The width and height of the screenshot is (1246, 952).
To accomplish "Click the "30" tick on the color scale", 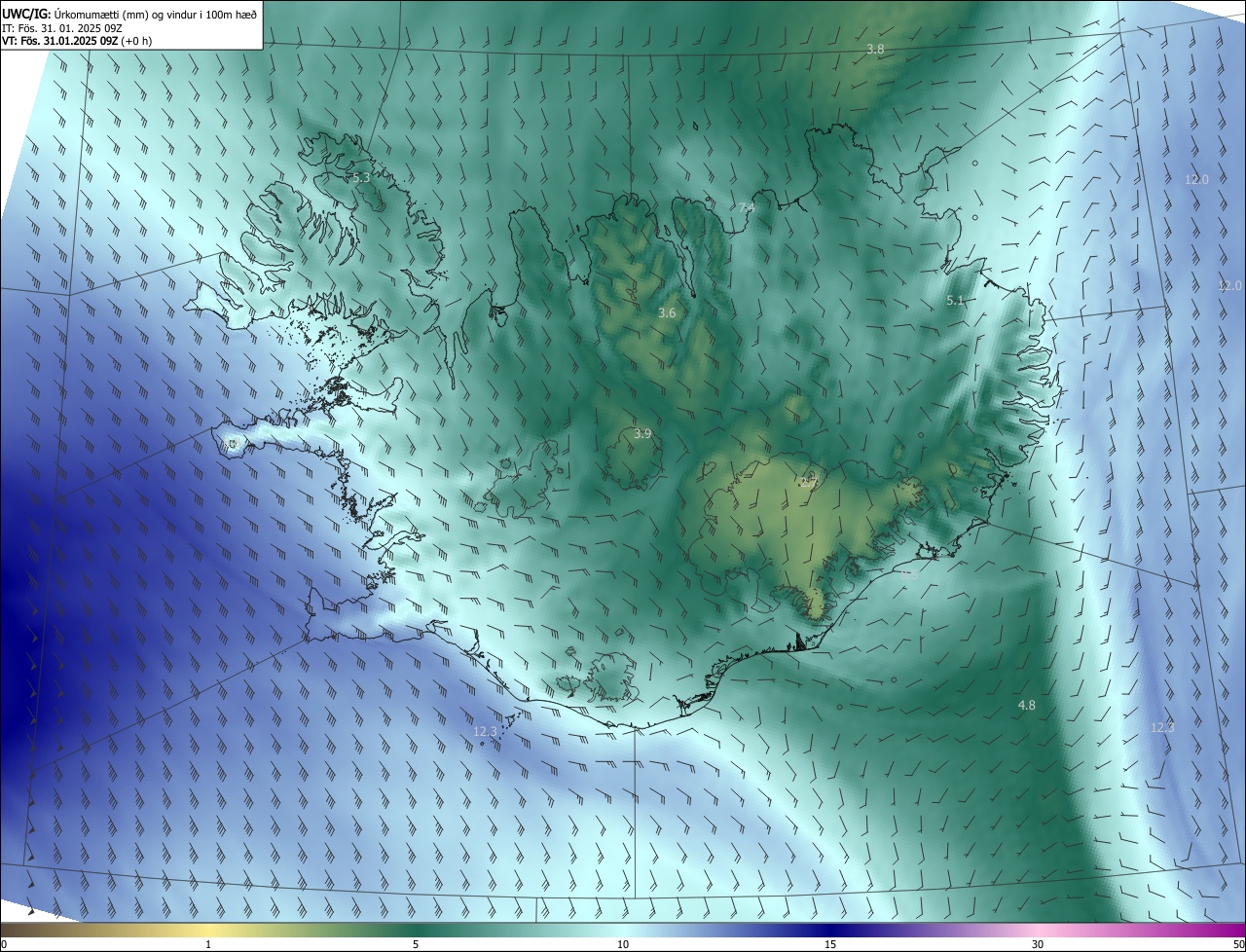I will pos(1038,945).
